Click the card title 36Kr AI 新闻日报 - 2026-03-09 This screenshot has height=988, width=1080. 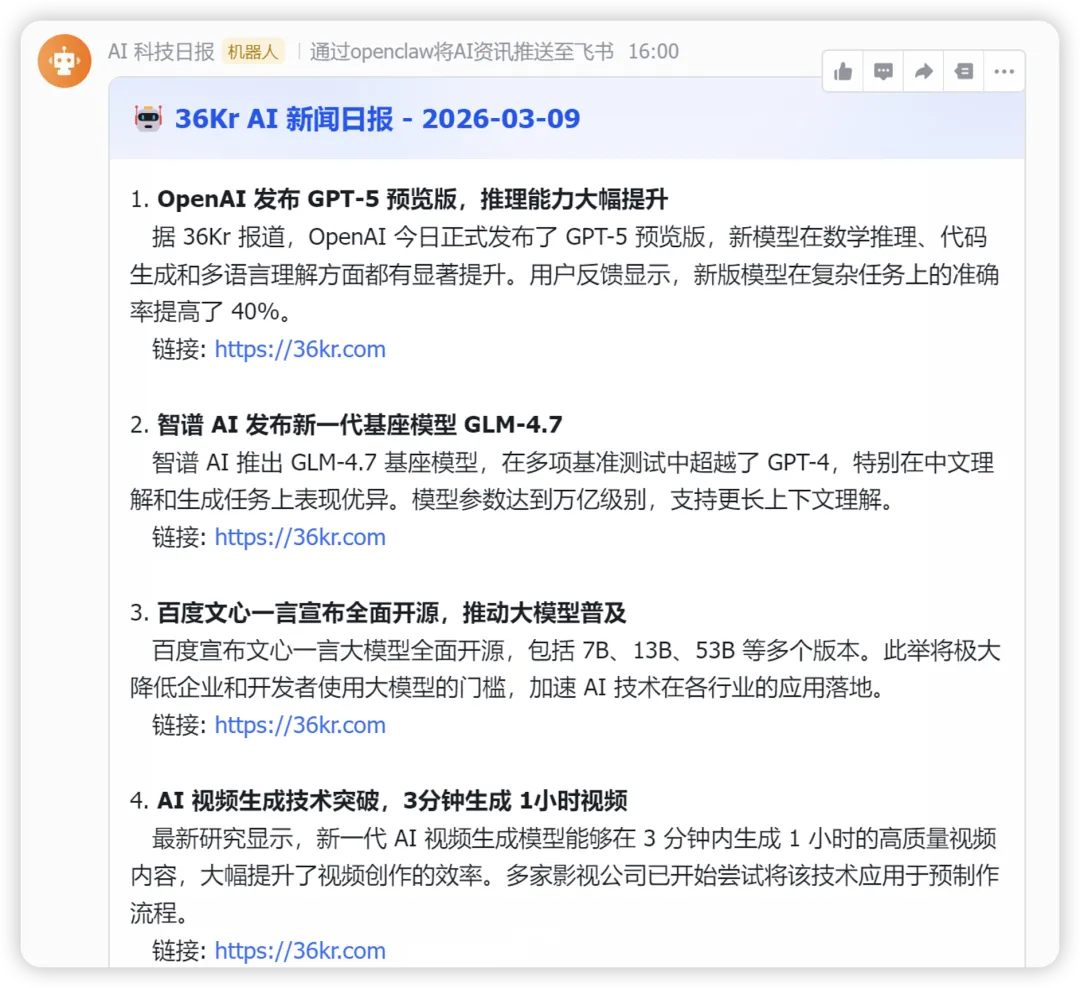click(377, 119)
